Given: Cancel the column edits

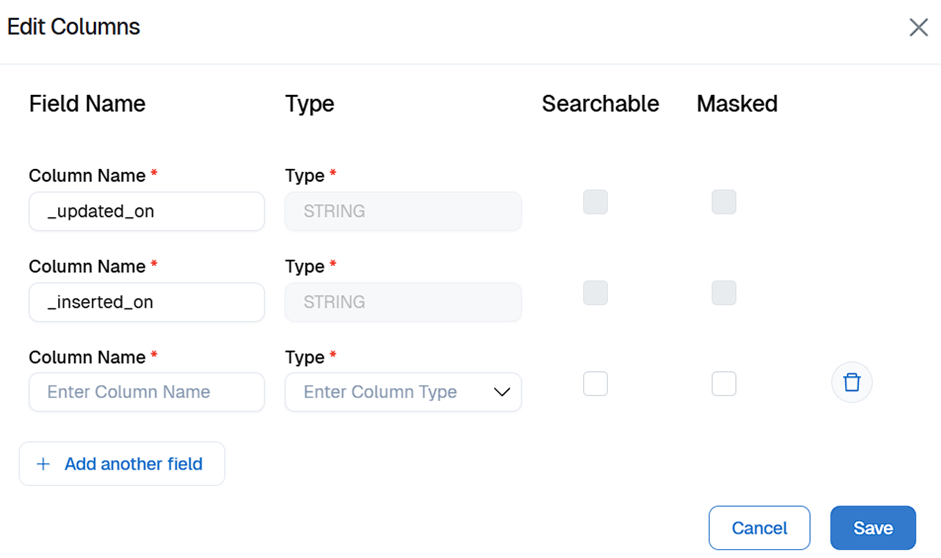Looking at the screenshot, I should click(759, 528).
